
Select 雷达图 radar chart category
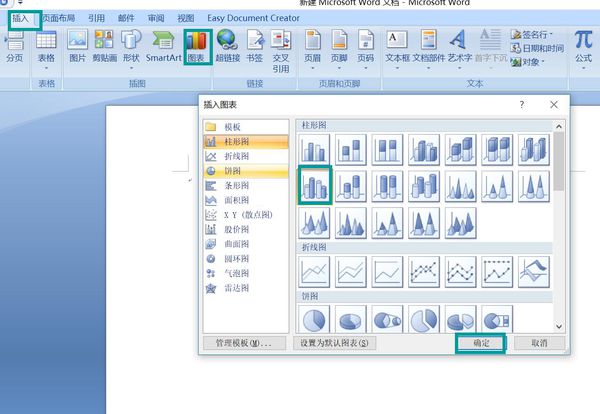pyautogui.click(x=246, y=288)
